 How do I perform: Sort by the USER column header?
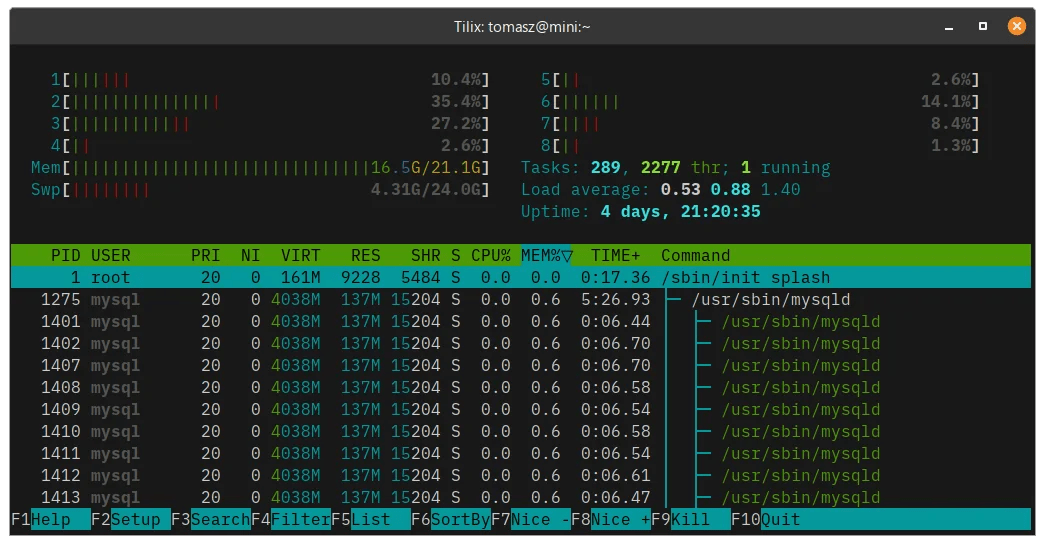click(111, 256)
